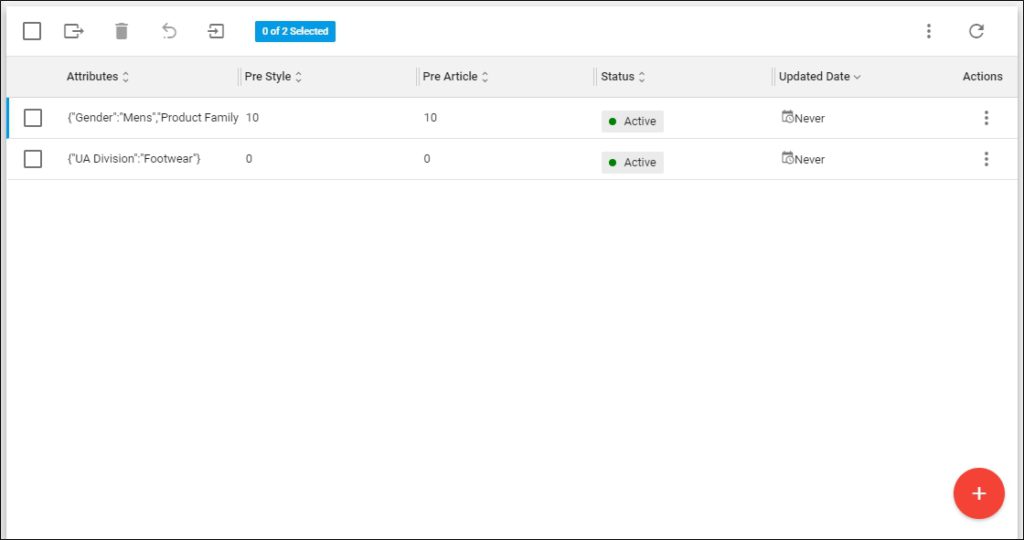Image resolution: width=1024 pixels, height=540 pixels.
Task: Click the refresh icon
Action: point(976,31)
